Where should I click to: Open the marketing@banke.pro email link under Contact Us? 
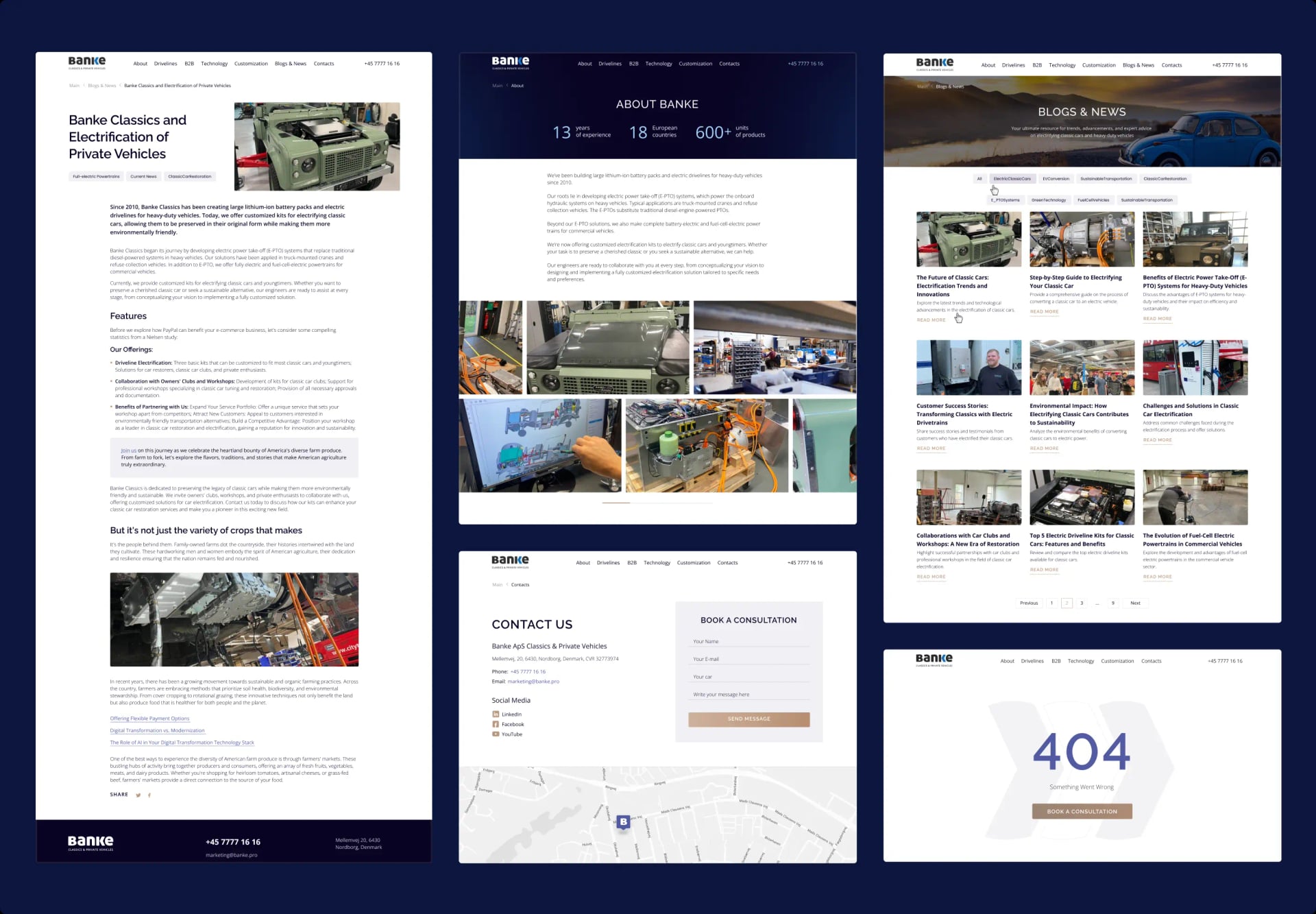coord(533,682)
